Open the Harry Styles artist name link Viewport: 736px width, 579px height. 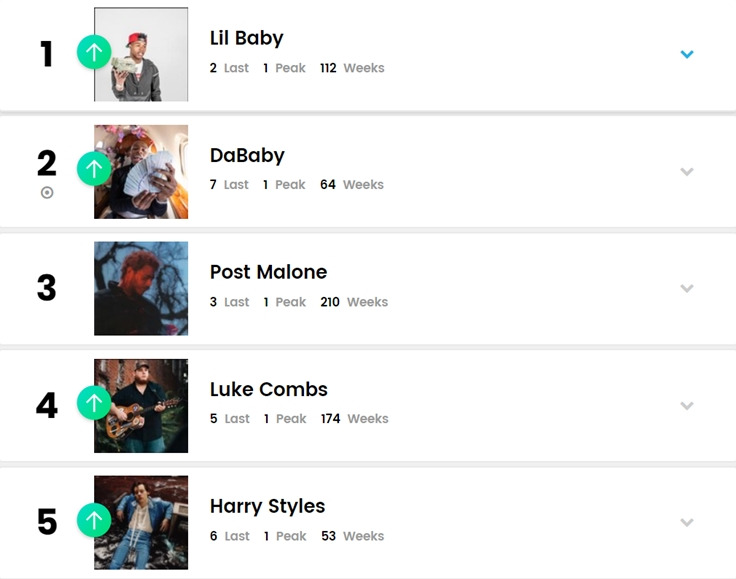coord(267,507)
